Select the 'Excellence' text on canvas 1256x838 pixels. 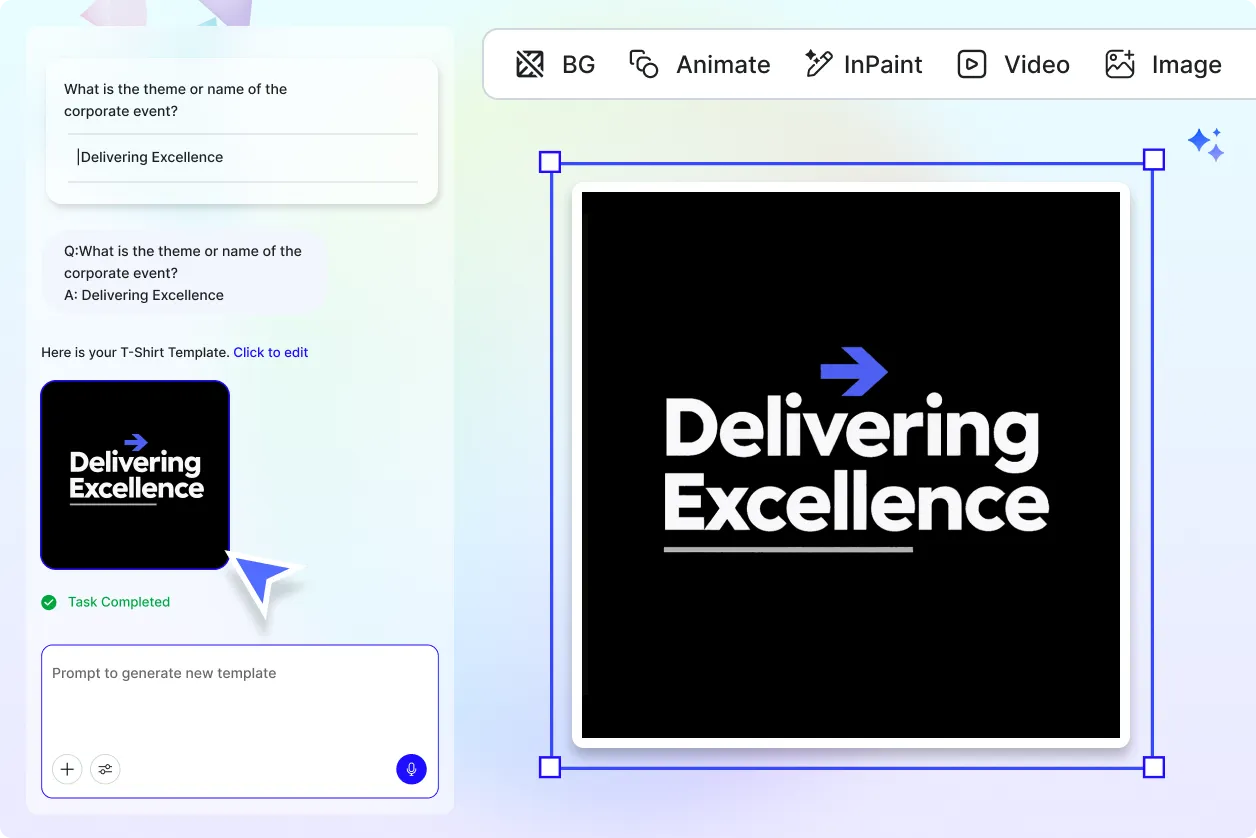tap(857, 504)
